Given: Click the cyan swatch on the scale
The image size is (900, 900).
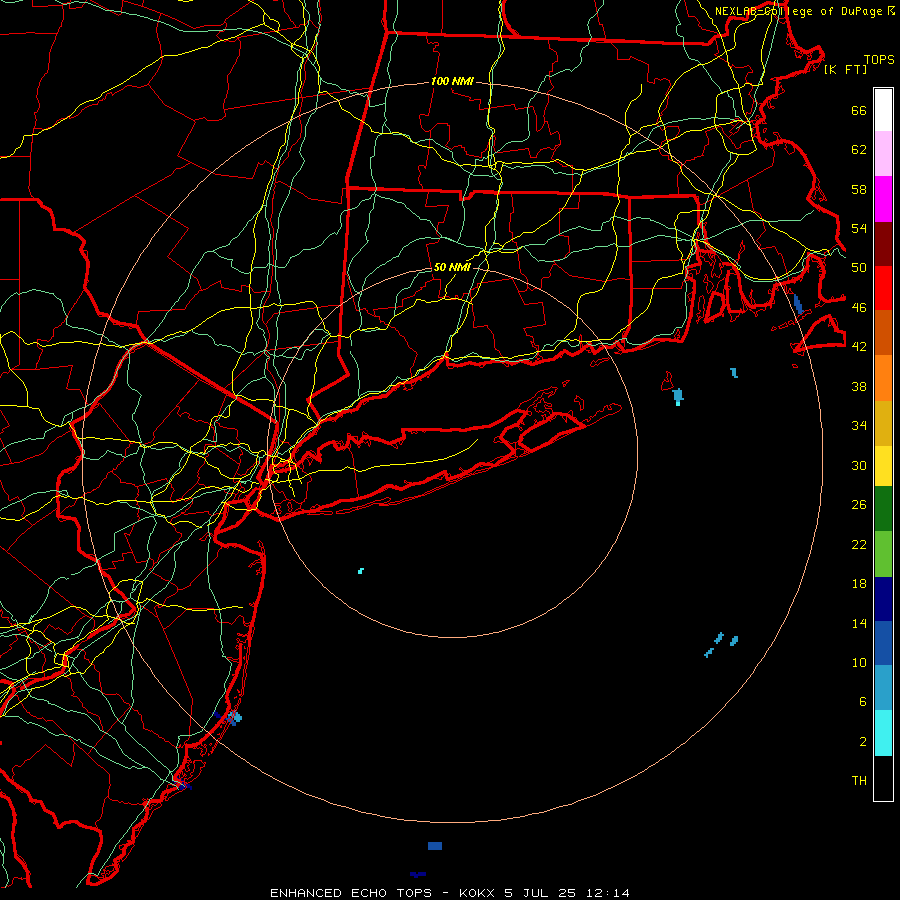Looking at the screenshot, I should [883, 733].
